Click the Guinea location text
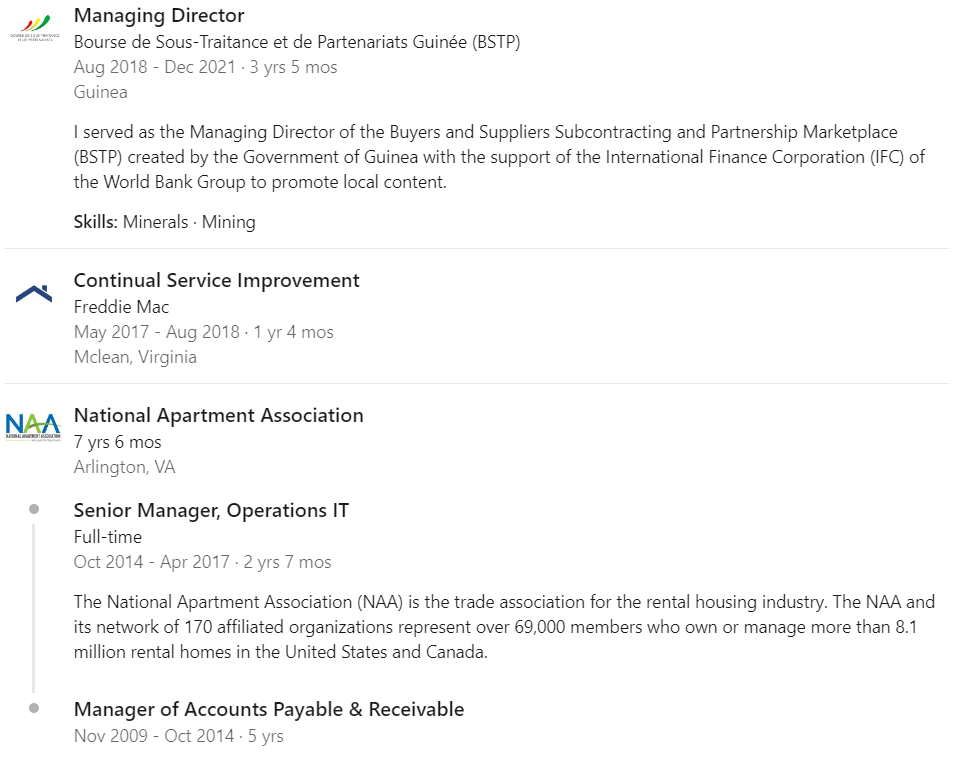Screen dimensions: 962x769 tap(101, 92)
